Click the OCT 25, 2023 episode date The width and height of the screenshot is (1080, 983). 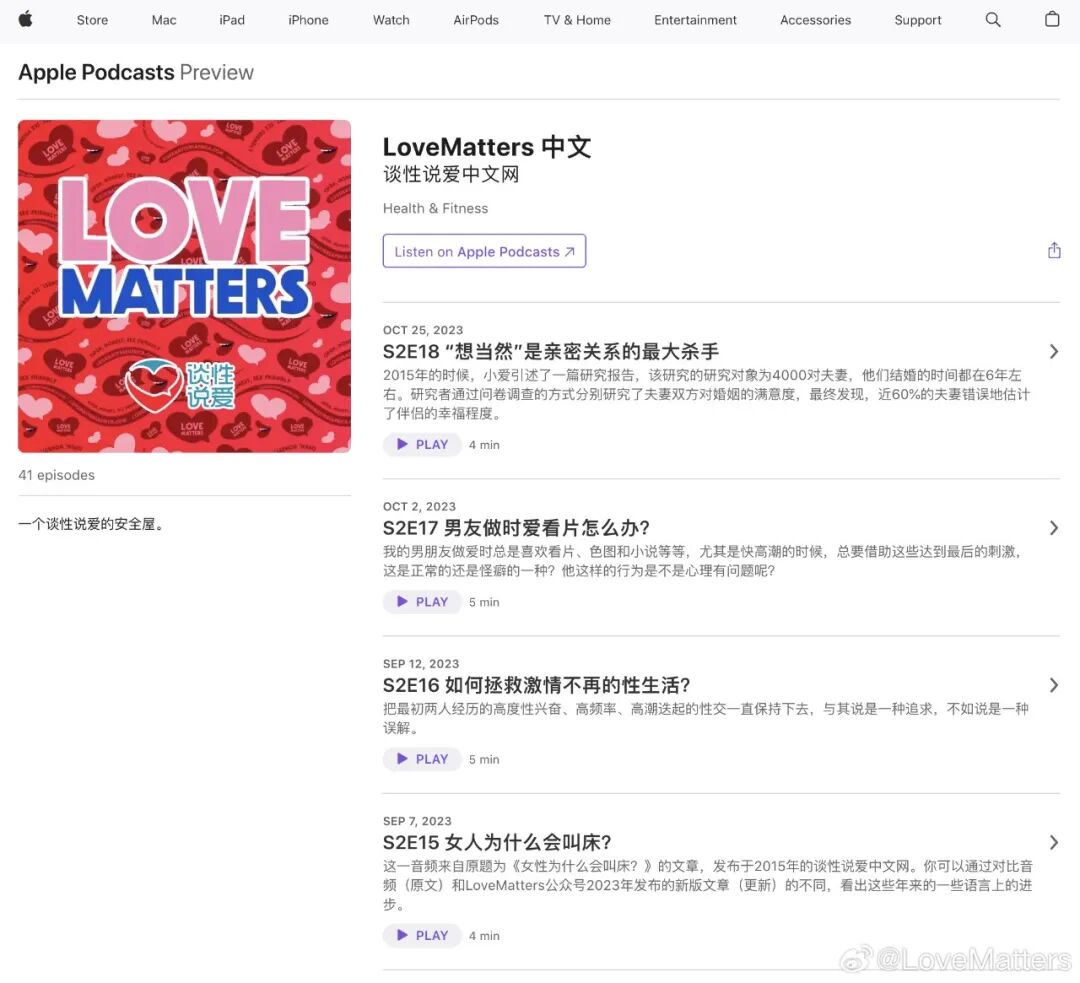pyautogui.click(x=423, y=330)
